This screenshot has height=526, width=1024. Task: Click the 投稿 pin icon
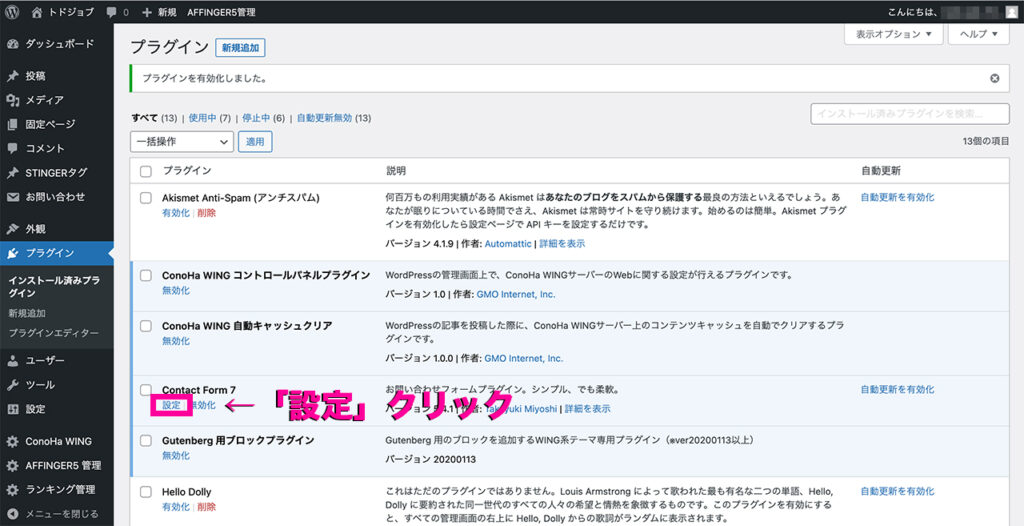[12, 76]
